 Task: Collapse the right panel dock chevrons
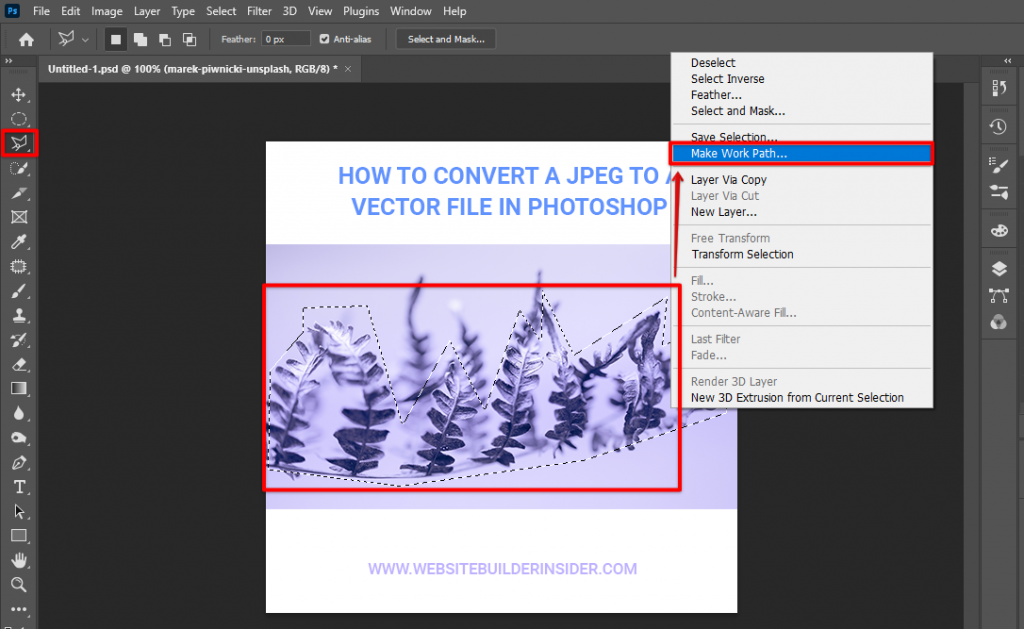coord(1008,61)
